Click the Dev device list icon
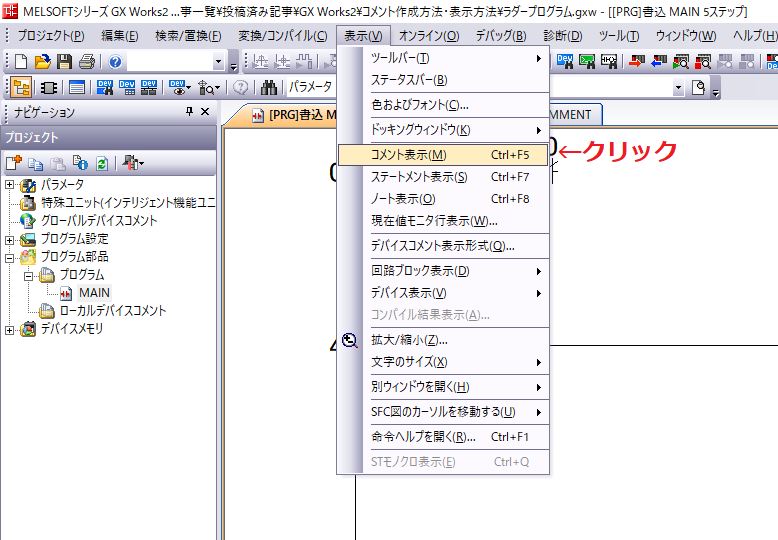This screenshot has width=778, height=540. (127, 88)
